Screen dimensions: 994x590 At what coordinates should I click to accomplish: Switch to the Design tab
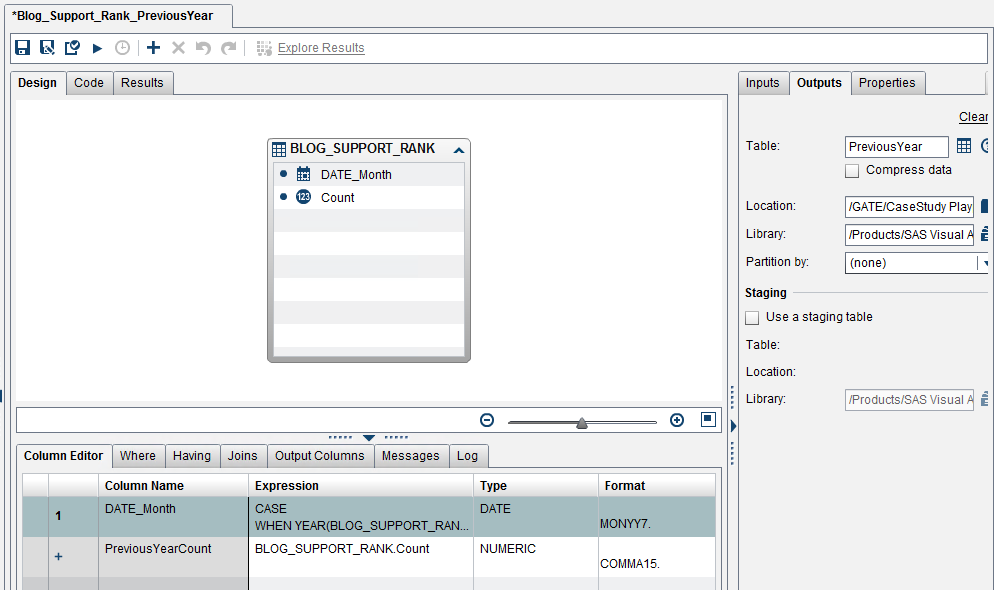pyautogui.click(x=37, y=83)
